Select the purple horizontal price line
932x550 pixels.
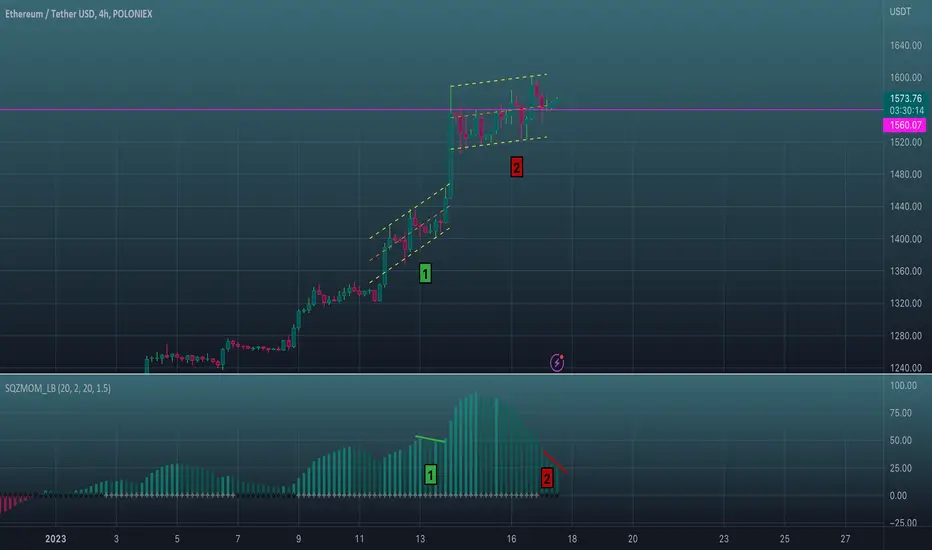coord(441,109)
